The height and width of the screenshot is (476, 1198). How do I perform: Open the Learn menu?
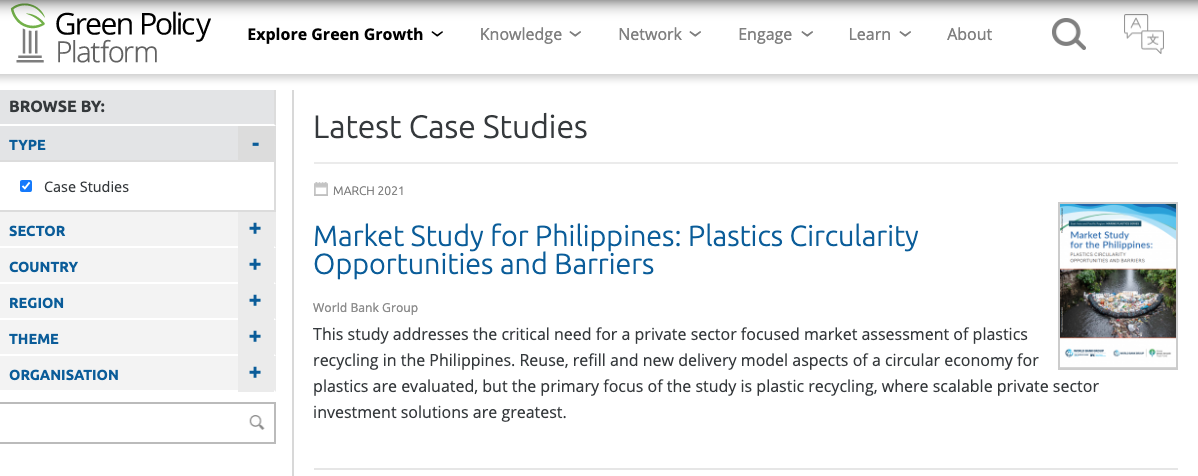879,35
